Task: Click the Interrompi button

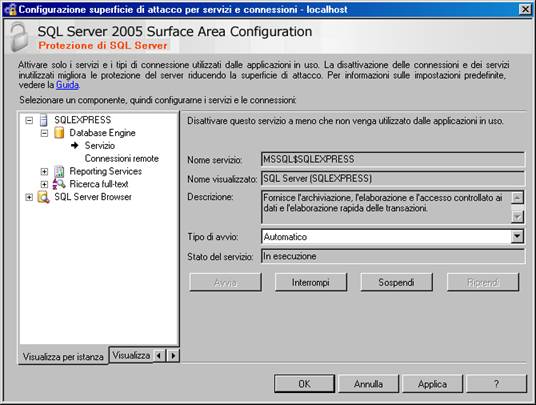Action: point(311,282)
